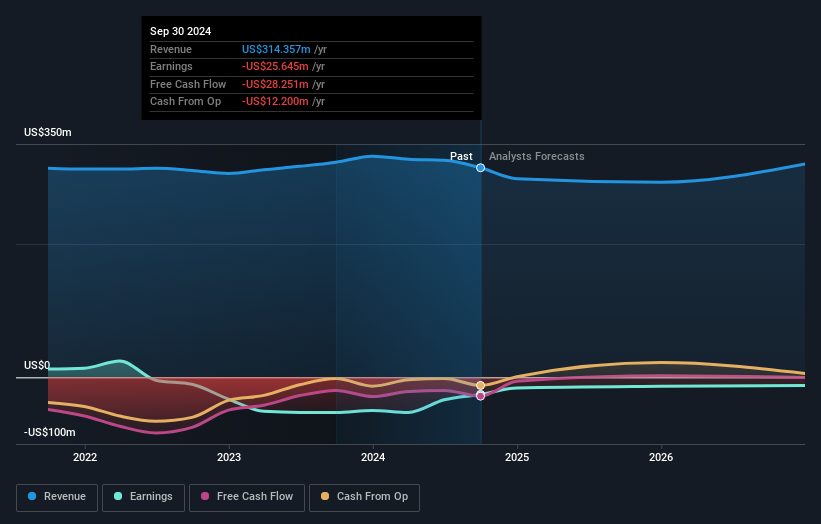Toggle the Revenue legend series
The width and height of the screenshot is (821, 524).
tap(57, 497)
